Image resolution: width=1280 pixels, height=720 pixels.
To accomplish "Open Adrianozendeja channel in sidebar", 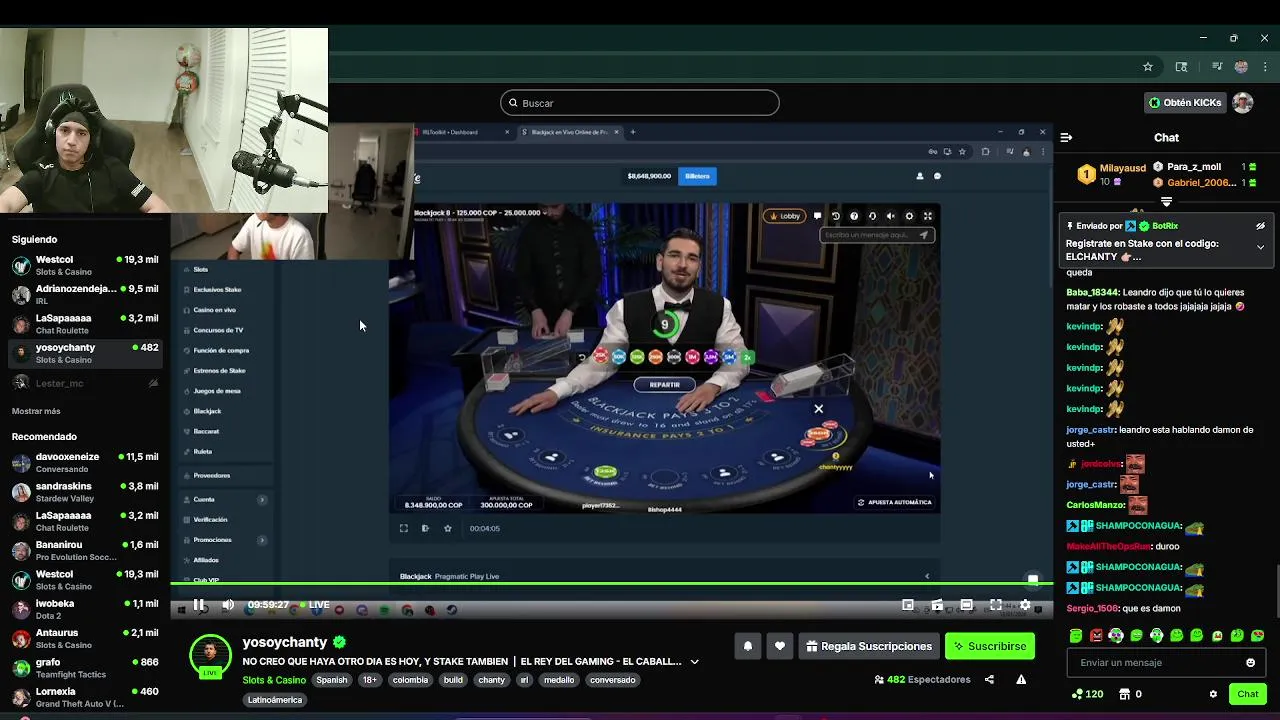I will pyautogui.click(x=85, y=294).
